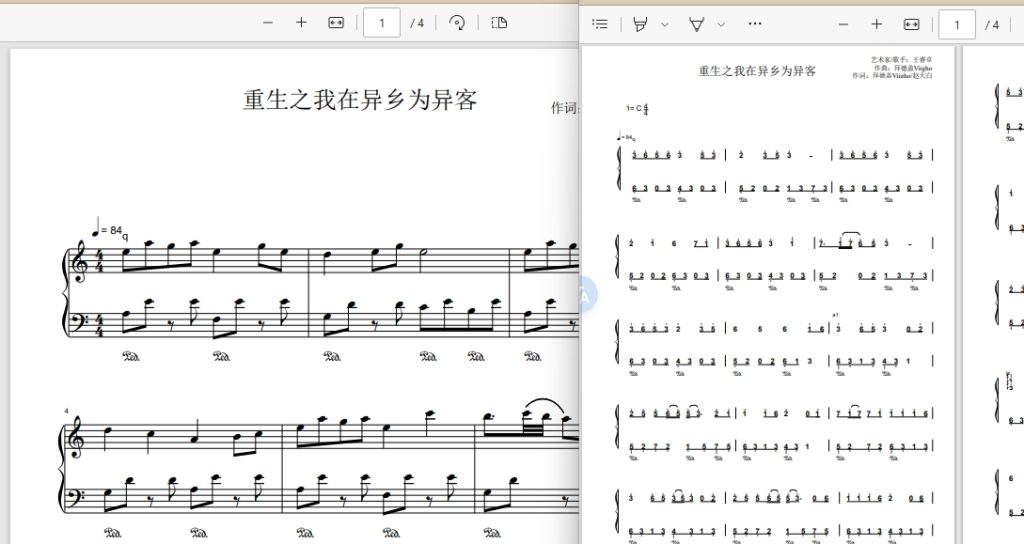Click the artist credits block in right document
The image size is (1024, 544).
point(893,67)
